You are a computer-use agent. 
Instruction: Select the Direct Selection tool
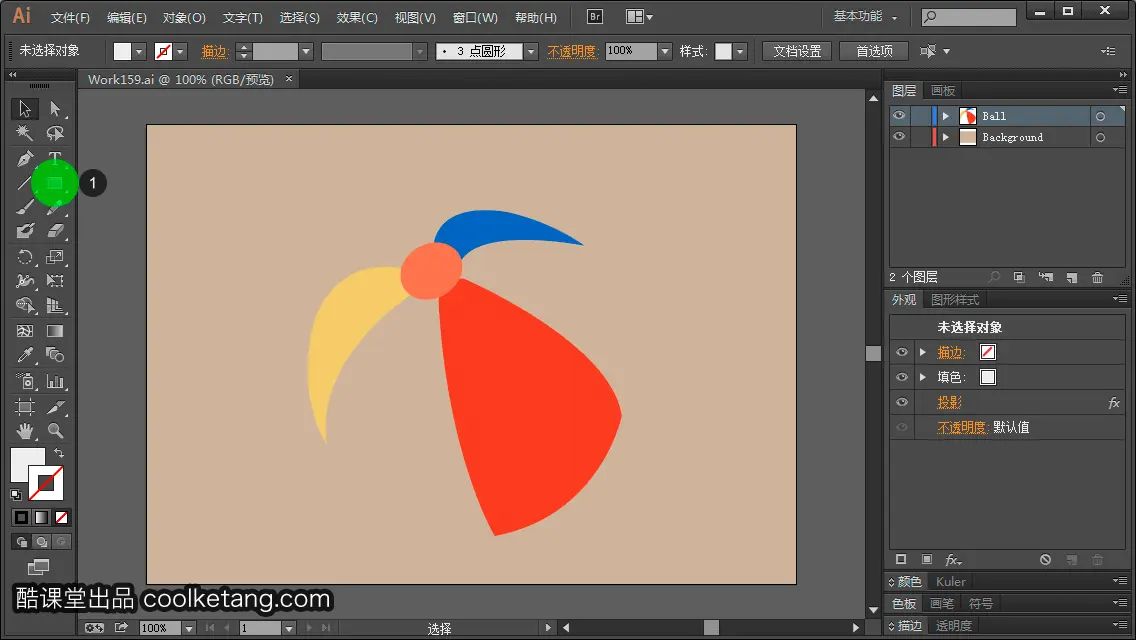click(x=55, y=109)
